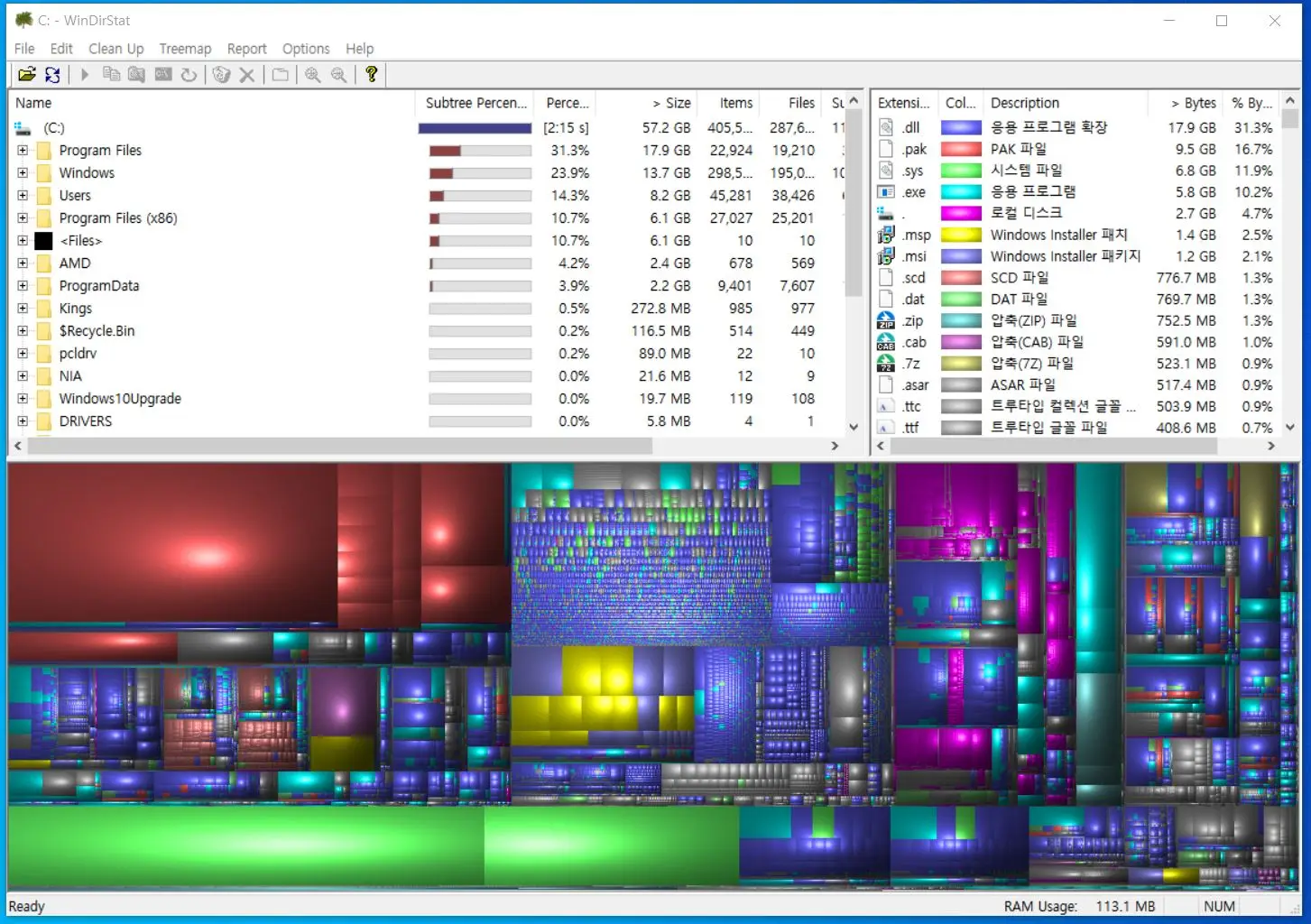Click the Open drive folder toolbar icon

point(27,75)
